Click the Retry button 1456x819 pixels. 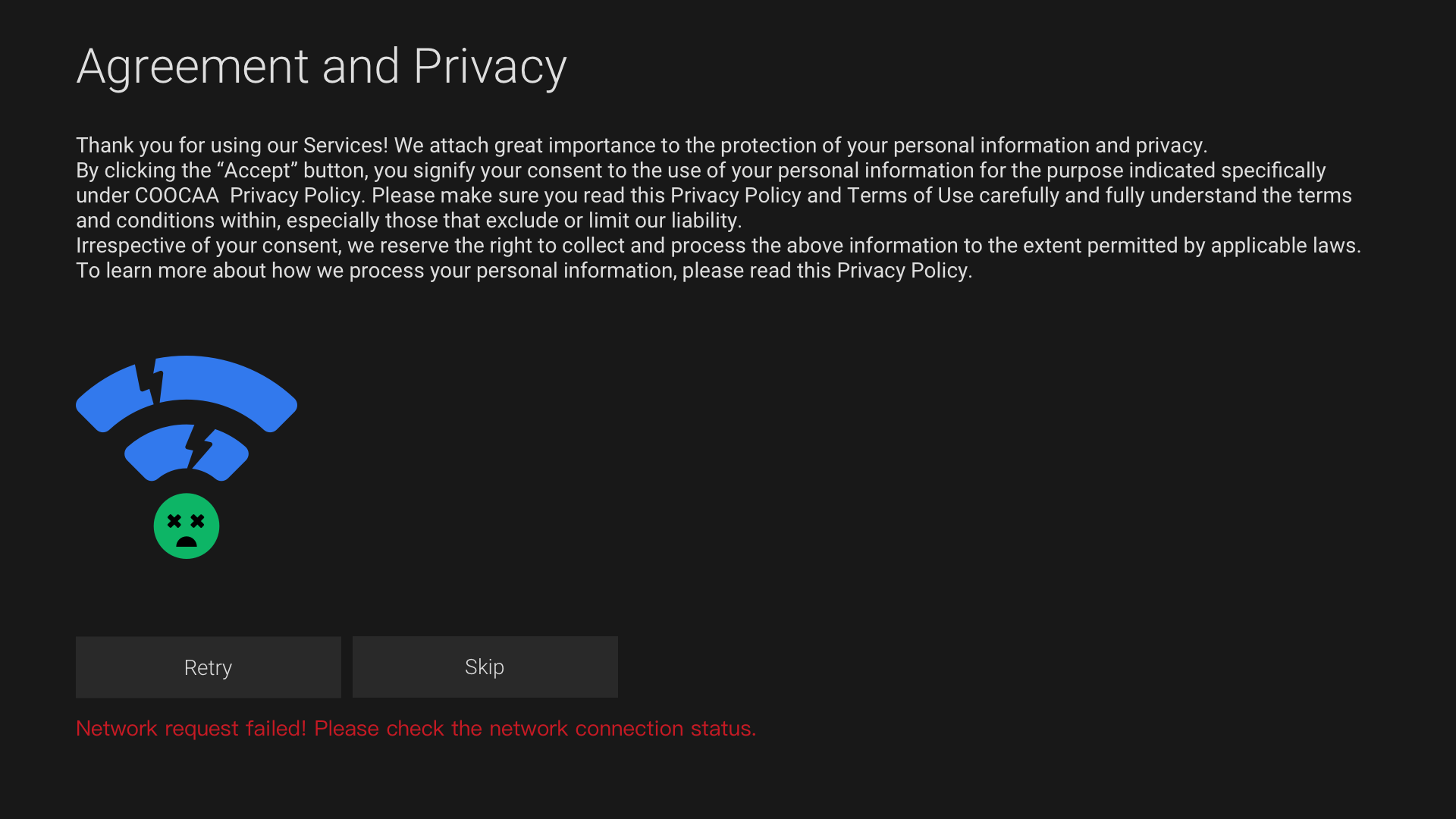coord(208,667)
